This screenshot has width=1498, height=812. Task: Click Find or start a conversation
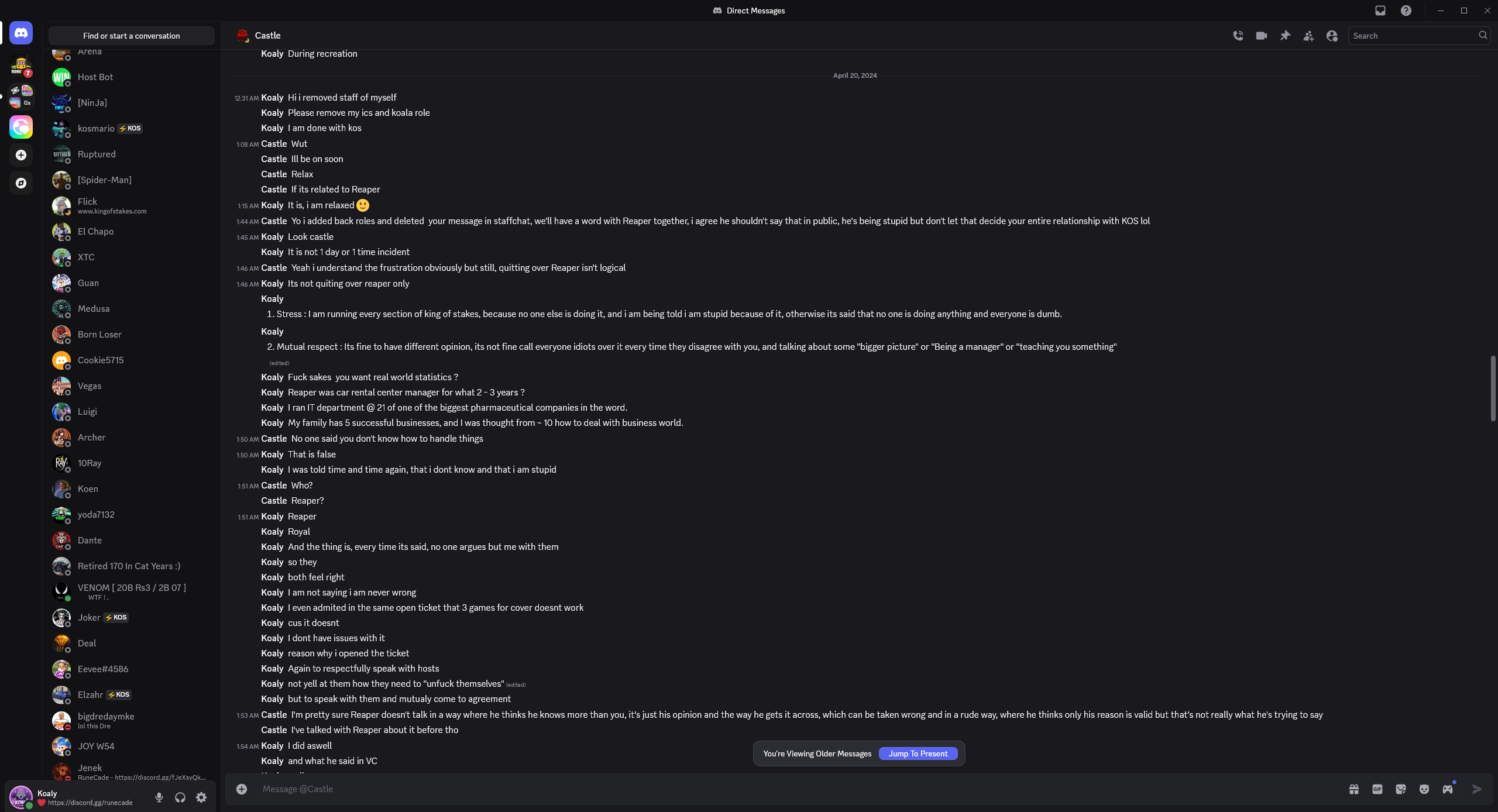coord(132,36)
